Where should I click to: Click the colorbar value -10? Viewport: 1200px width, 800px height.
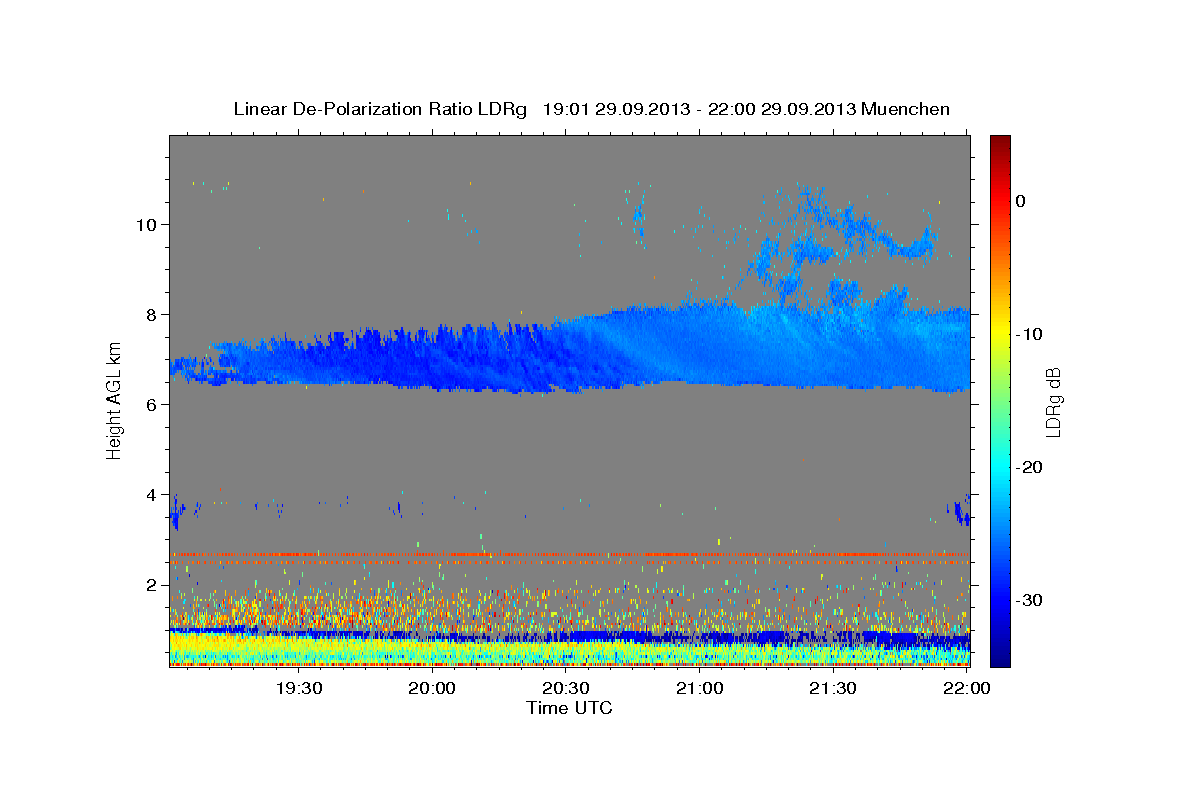[x=1028, y=334]
